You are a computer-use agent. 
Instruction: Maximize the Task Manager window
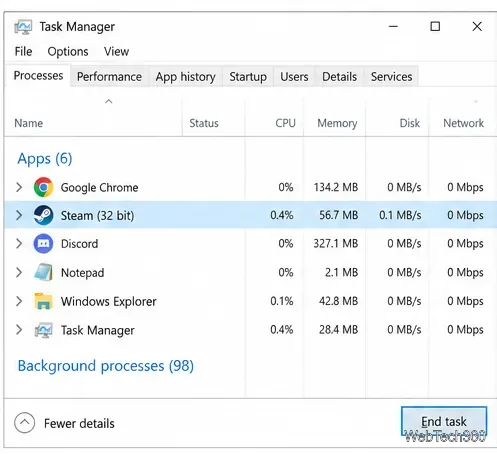click(x=435, y=26)
